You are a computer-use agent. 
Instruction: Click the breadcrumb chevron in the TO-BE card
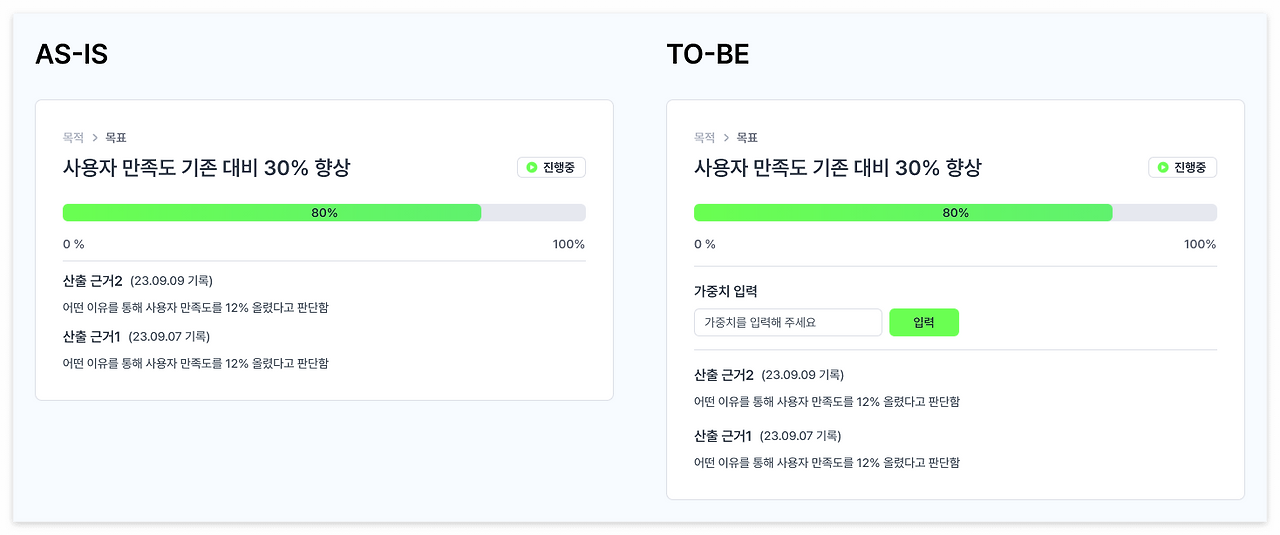pyautogui.click(x=726, y=138)
